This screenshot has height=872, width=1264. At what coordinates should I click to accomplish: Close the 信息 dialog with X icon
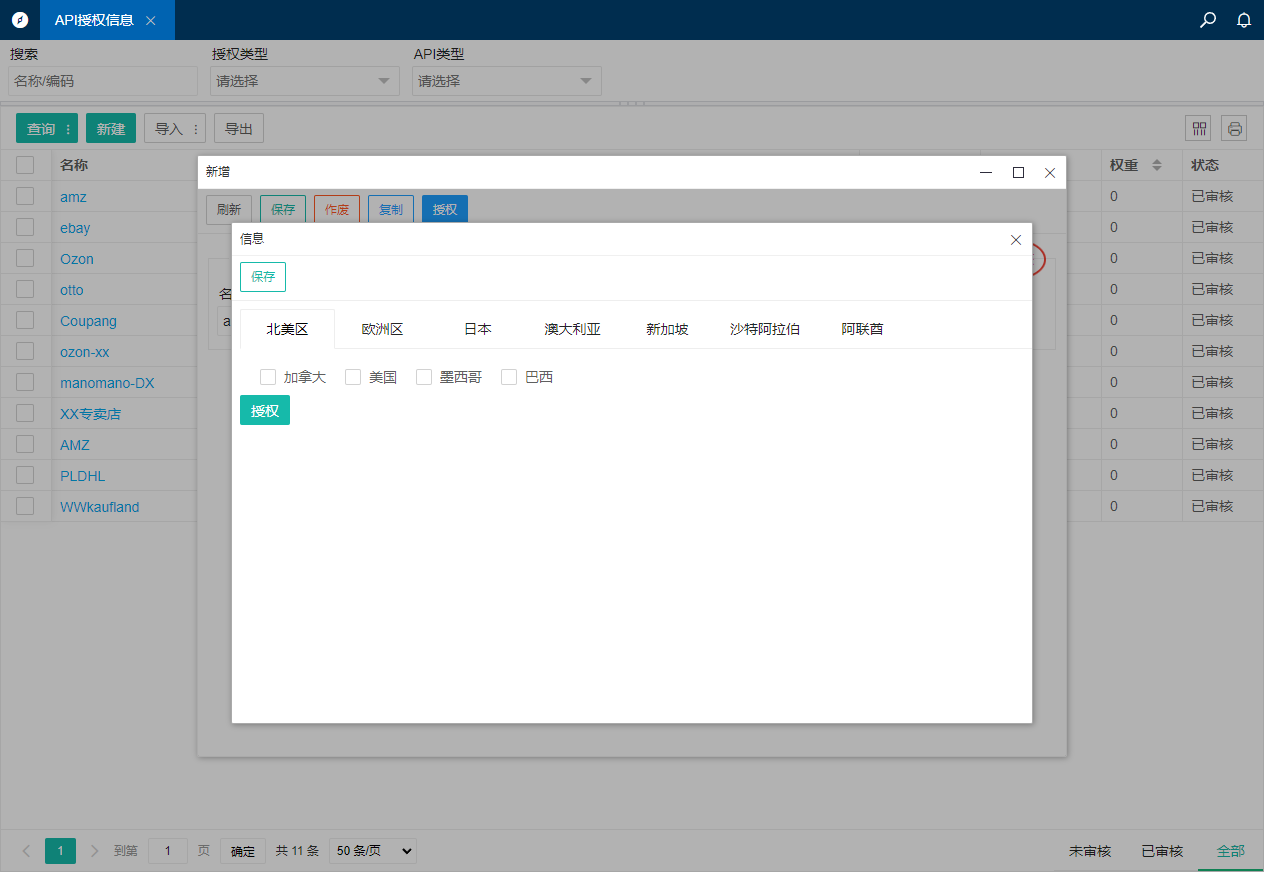(1016, 240)
